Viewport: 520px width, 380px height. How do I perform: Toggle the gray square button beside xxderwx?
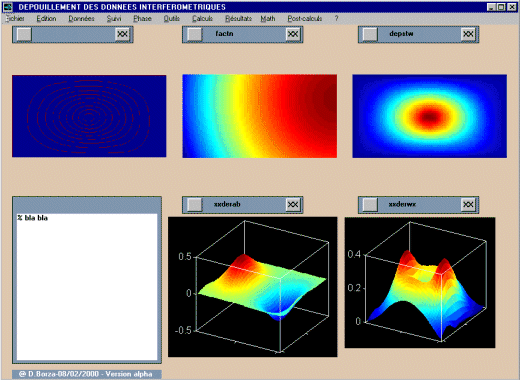[x=370, y=204]
